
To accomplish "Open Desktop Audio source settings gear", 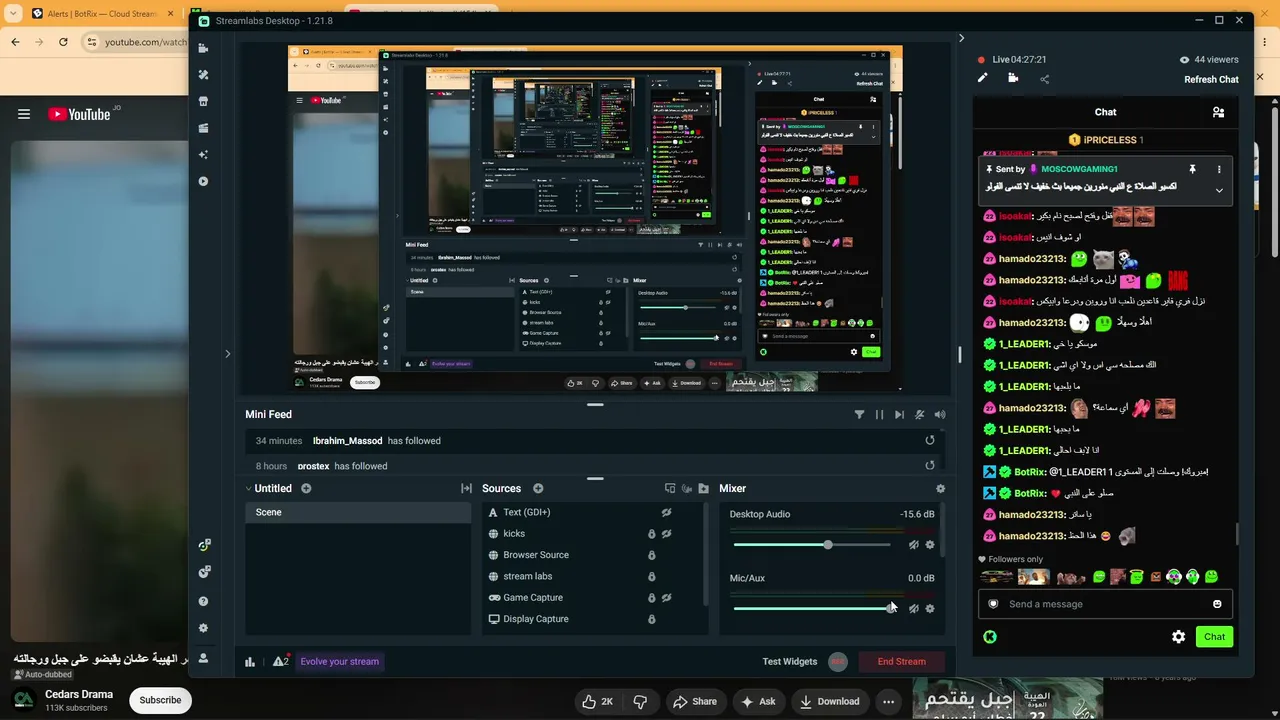I will pos(930,545).
